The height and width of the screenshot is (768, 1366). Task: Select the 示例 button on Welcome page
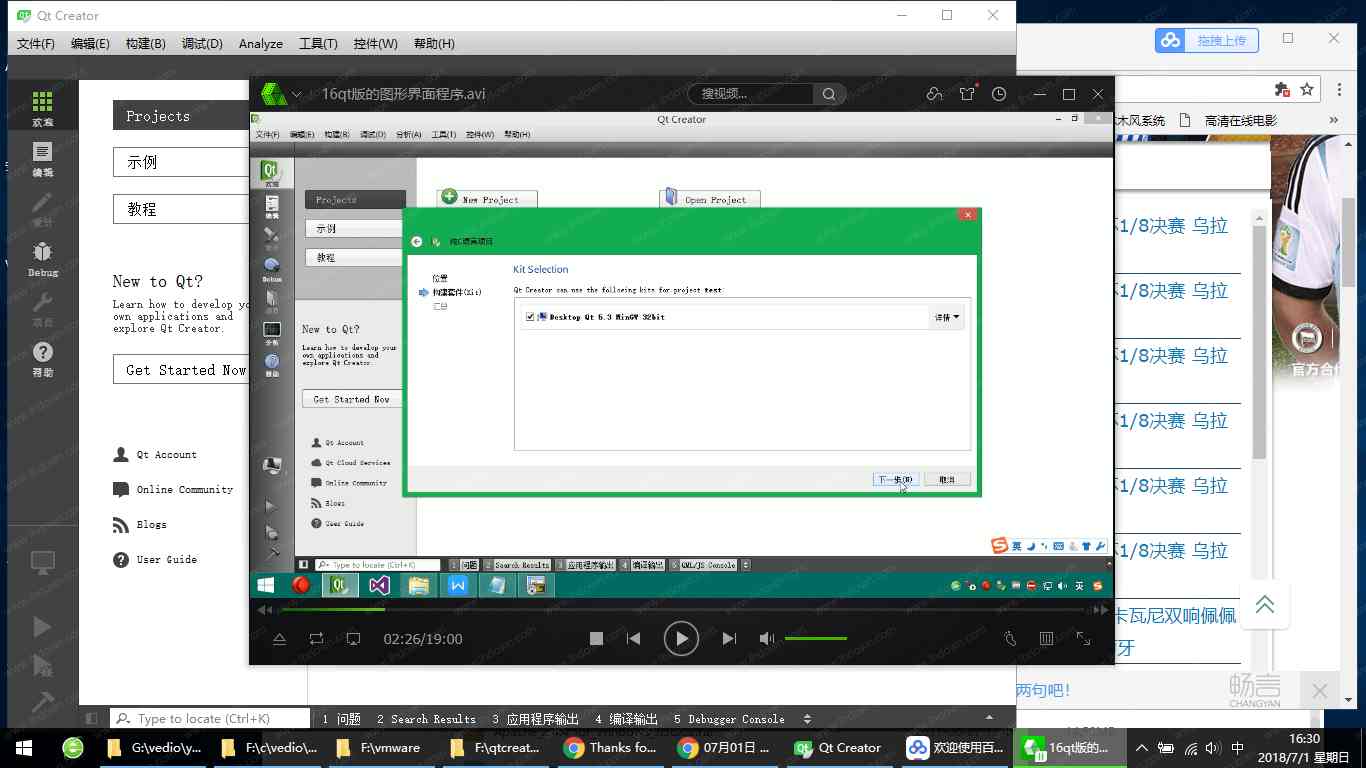click(x=180, y=162)
